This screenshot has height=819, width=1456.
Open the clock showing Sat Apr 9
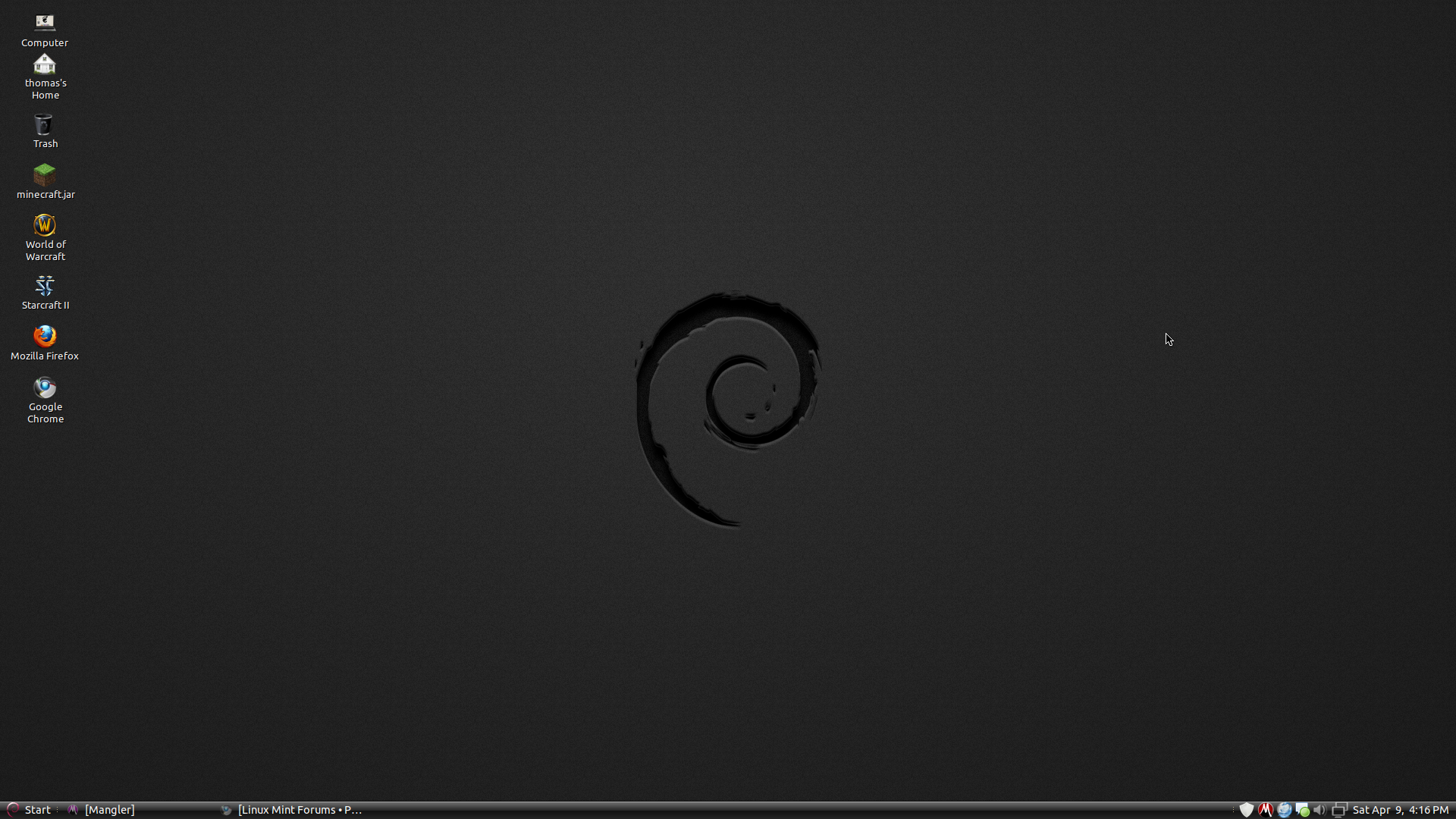pos(1401,810)
